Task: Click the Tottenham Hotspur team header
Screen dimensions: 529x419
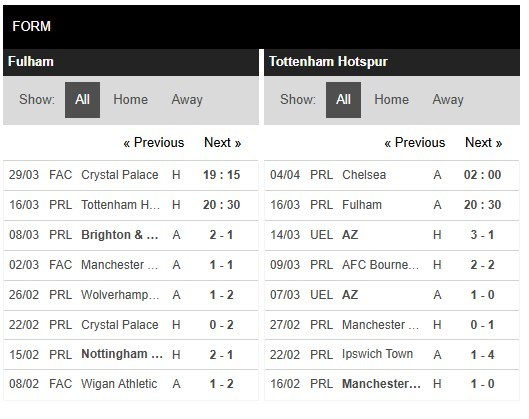Action: click(x=392, y=62)
